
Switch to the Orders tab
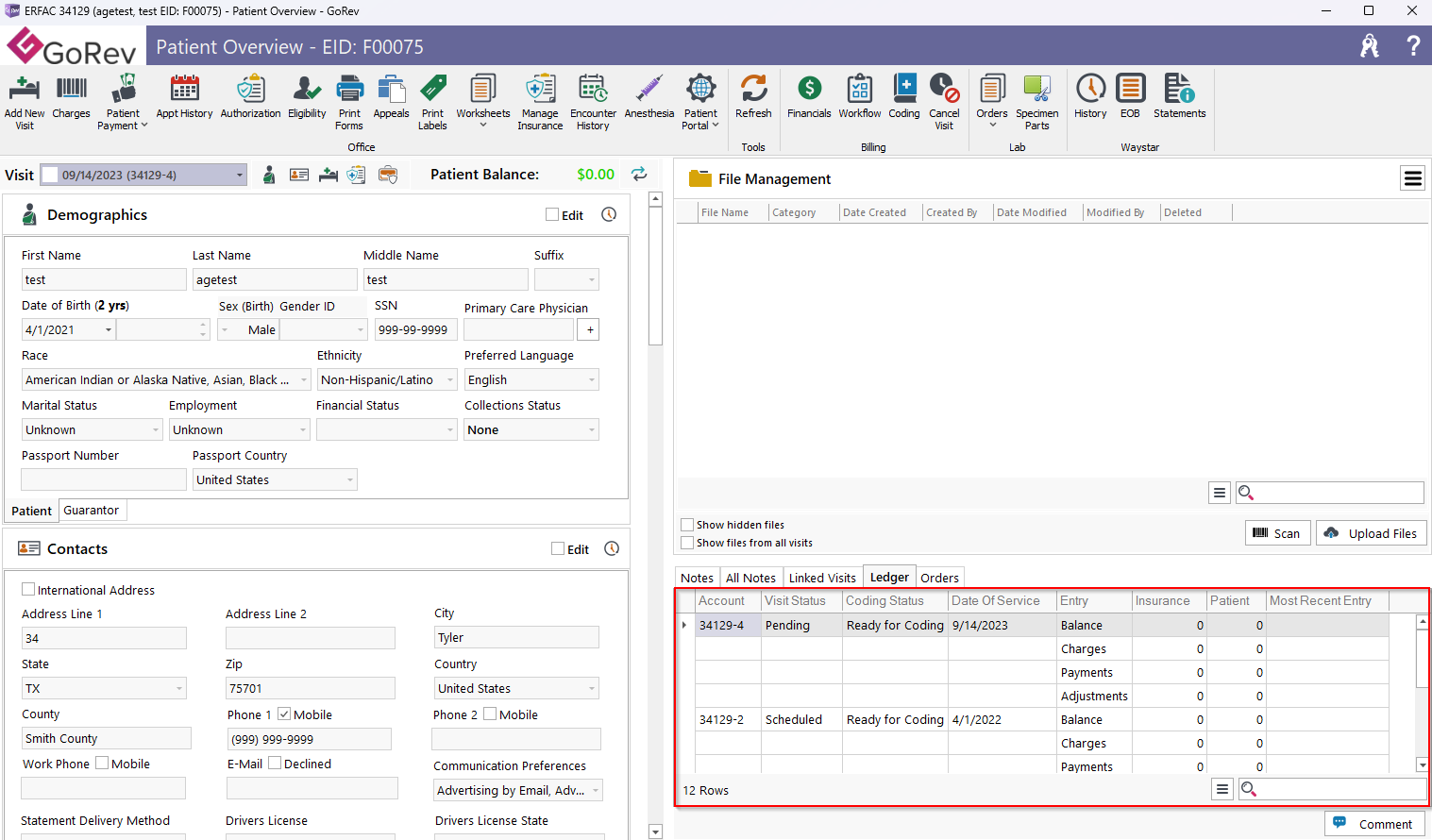point(939,578)
